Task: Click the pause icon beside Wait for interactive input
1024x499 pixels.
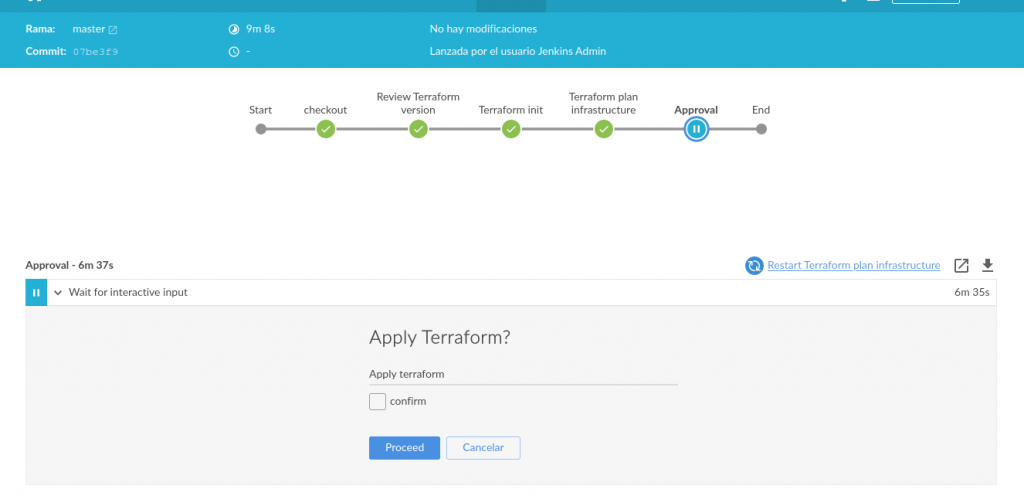Action: 36,293
